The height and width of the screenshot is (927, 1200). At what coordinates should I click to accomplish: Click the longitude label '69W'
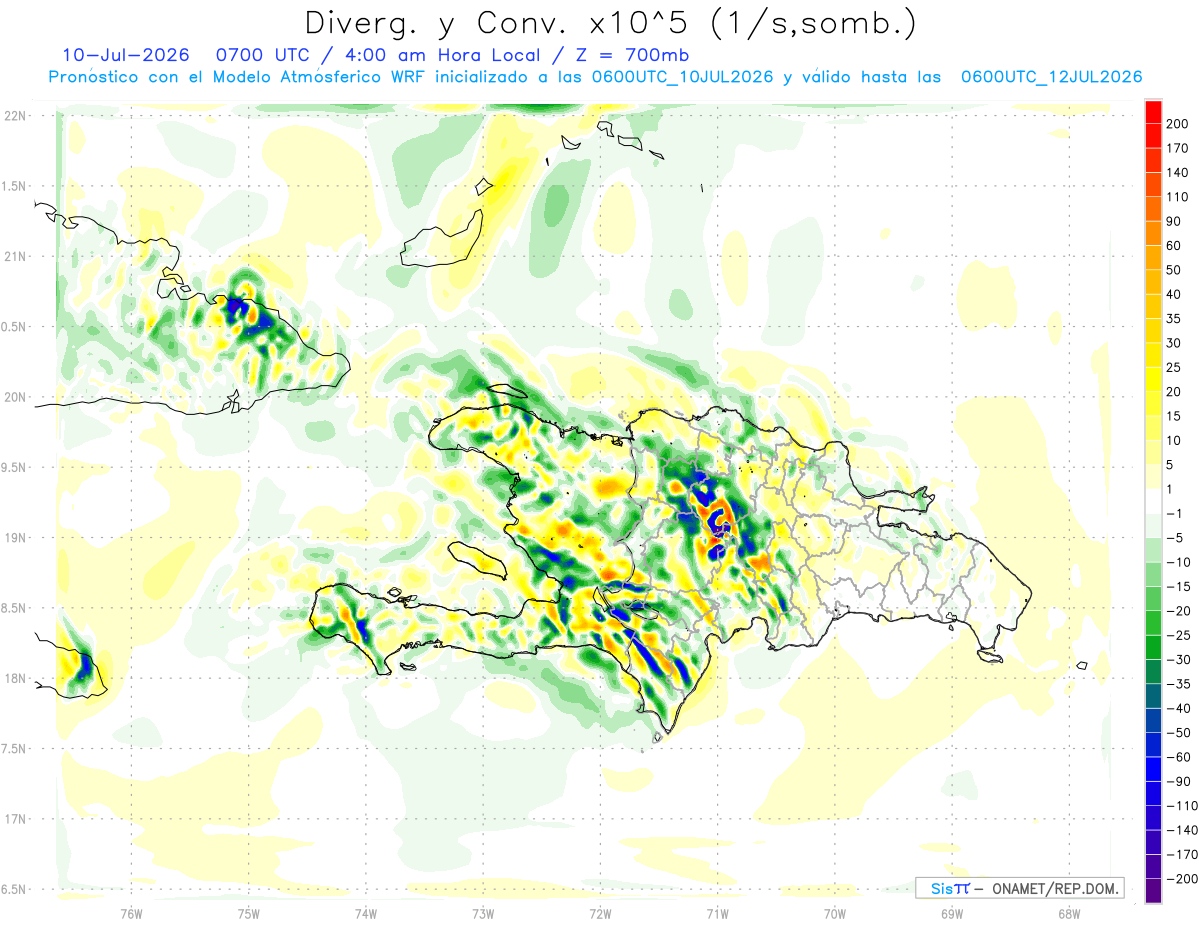pos(951,914)
